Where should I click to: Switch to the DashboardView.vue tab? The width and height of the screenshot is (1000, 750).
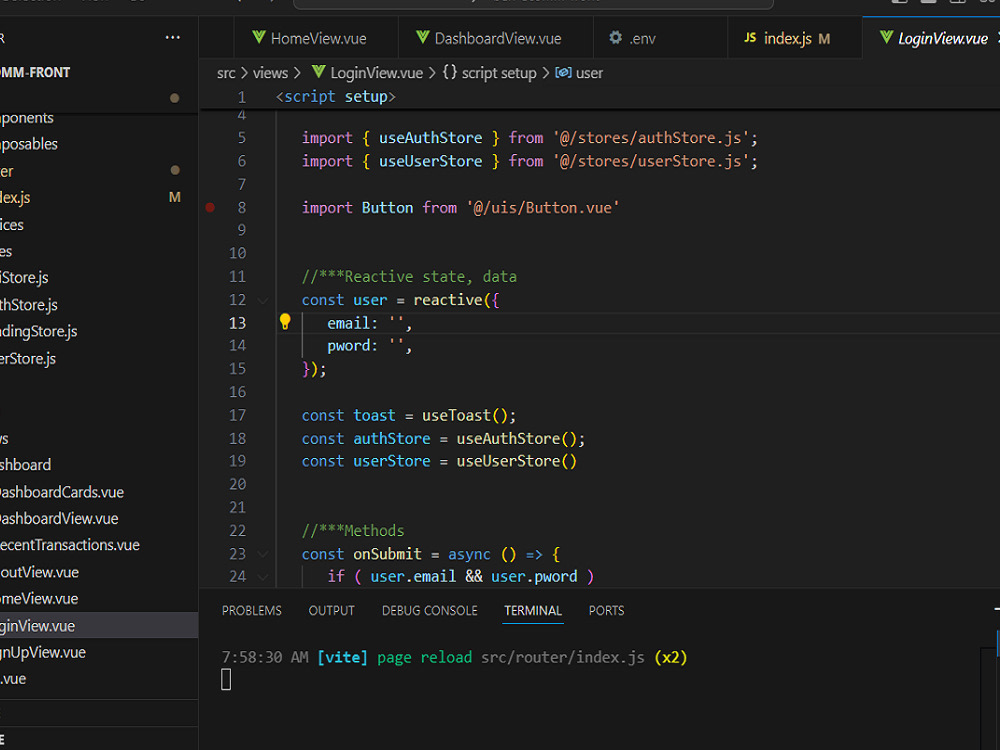coord(496,38)
